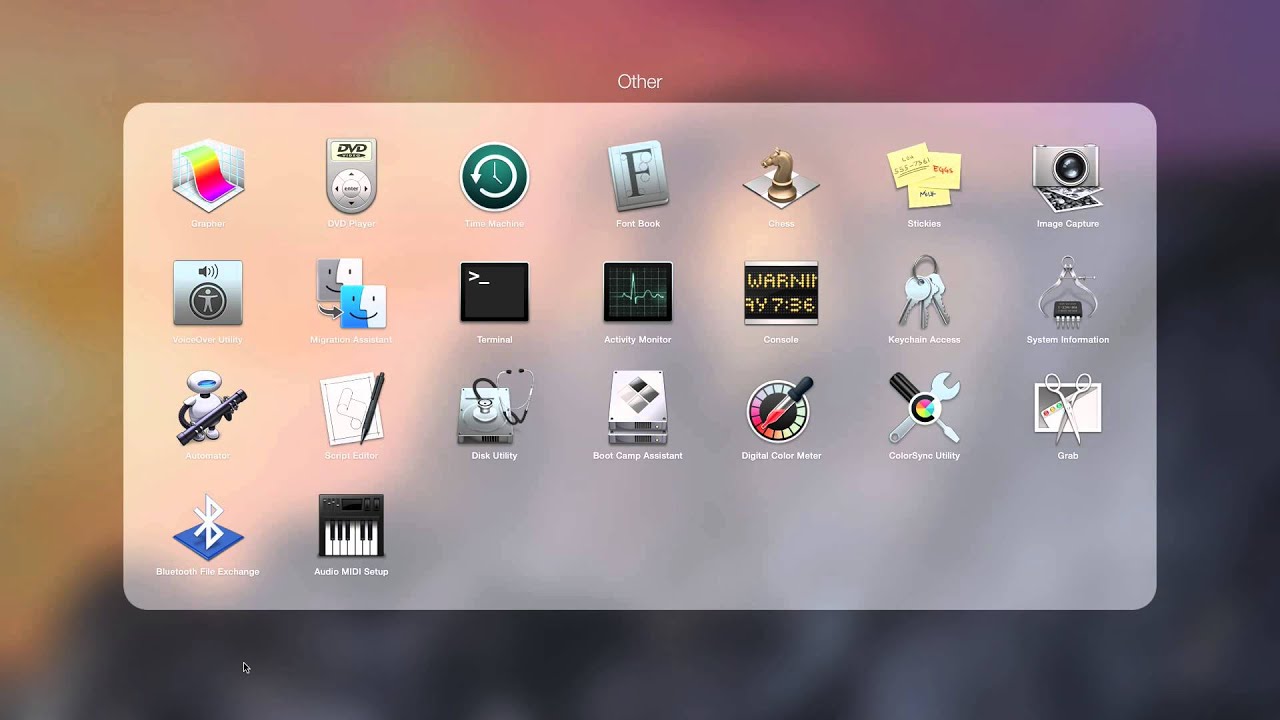Open Script Editor
This screenshot has height=720, width=1280.
351,409
